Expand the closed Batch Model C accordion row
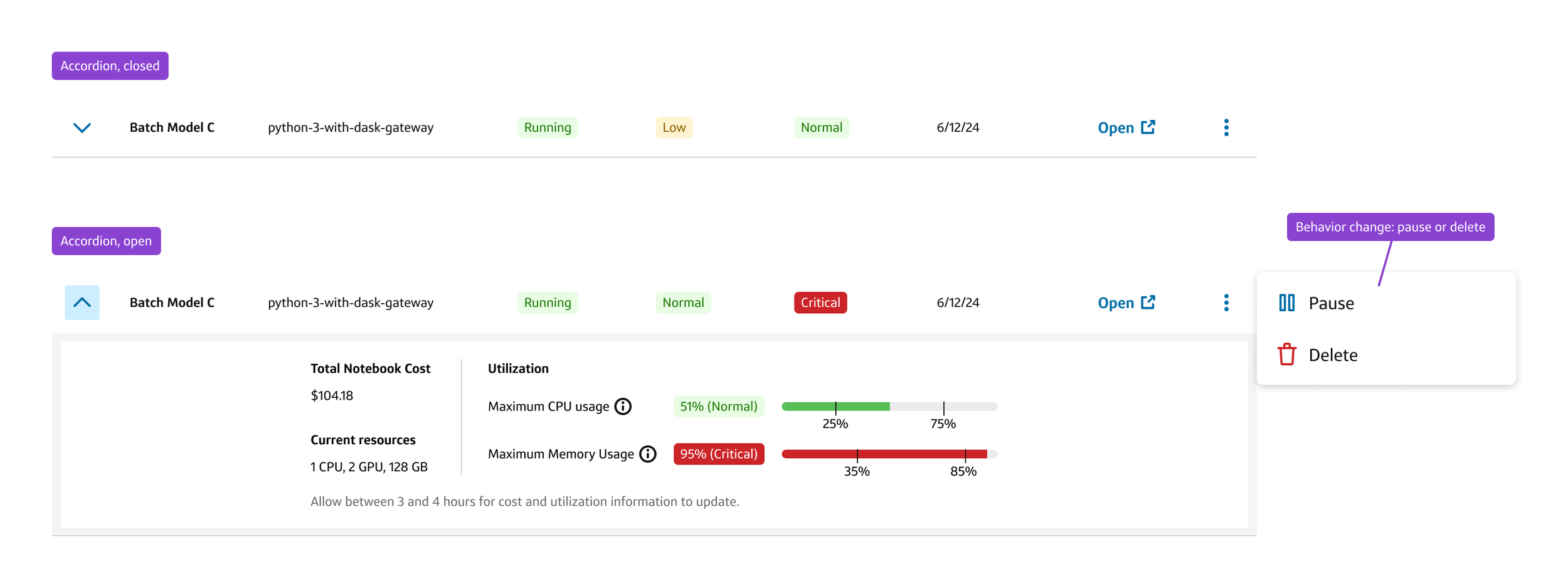1568x588 pixels. point(82,128)
